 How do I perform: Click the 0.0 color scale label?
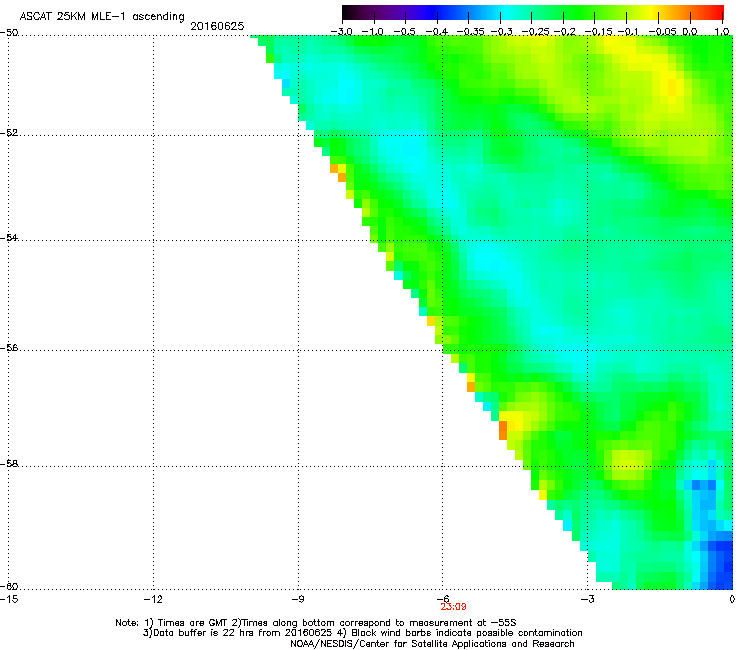[x=690, y=32]
